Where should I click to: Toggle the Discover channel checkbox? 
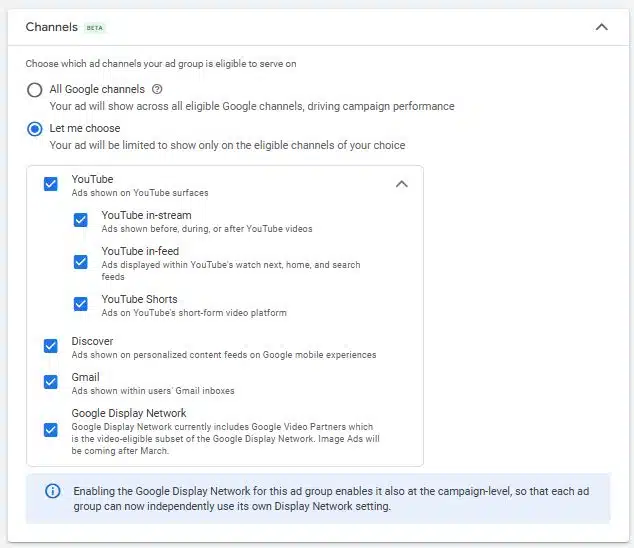(x=51, y=346)
